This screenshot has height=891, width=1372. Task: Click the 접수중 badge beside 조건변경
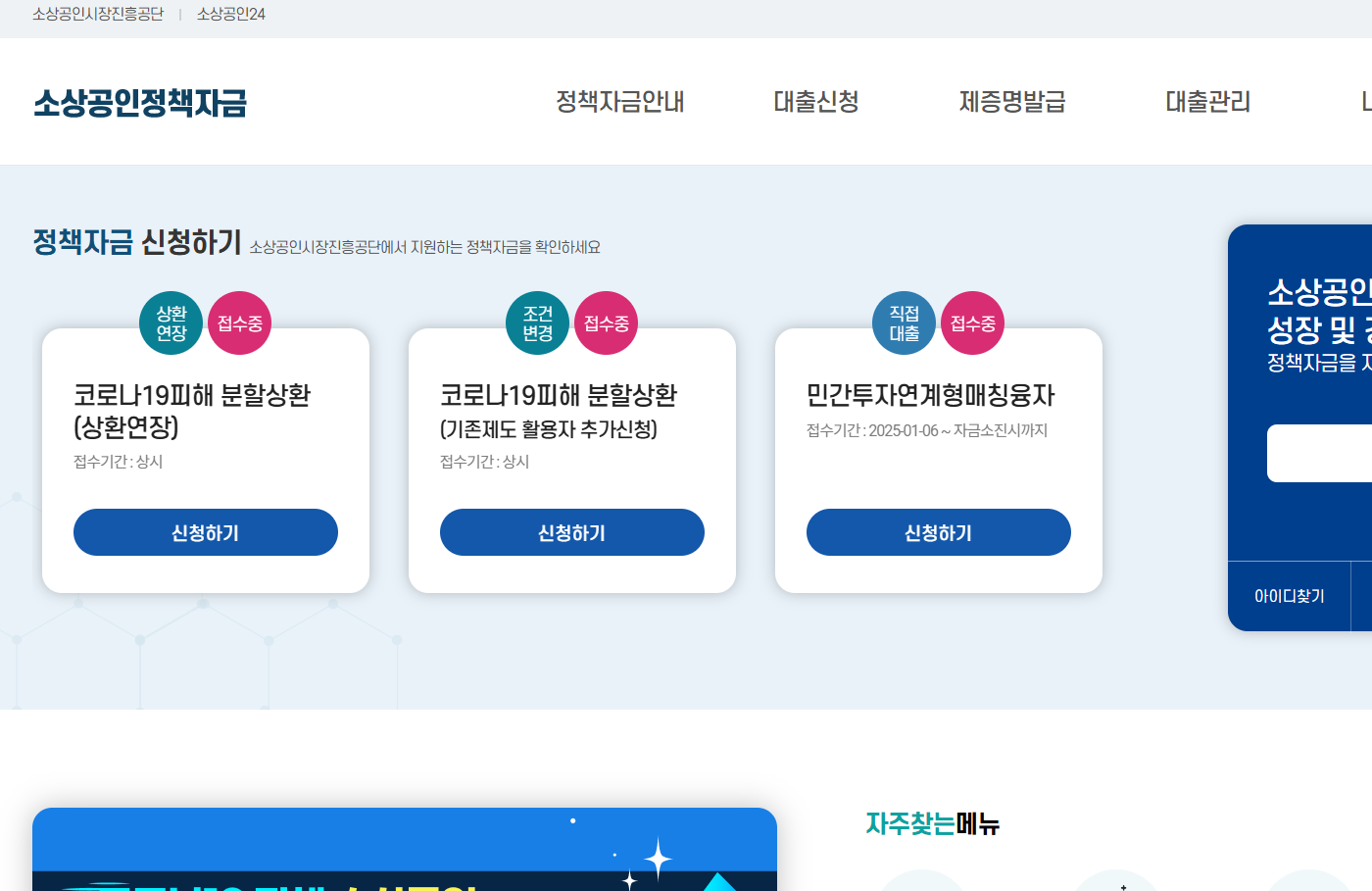[607, 322]
